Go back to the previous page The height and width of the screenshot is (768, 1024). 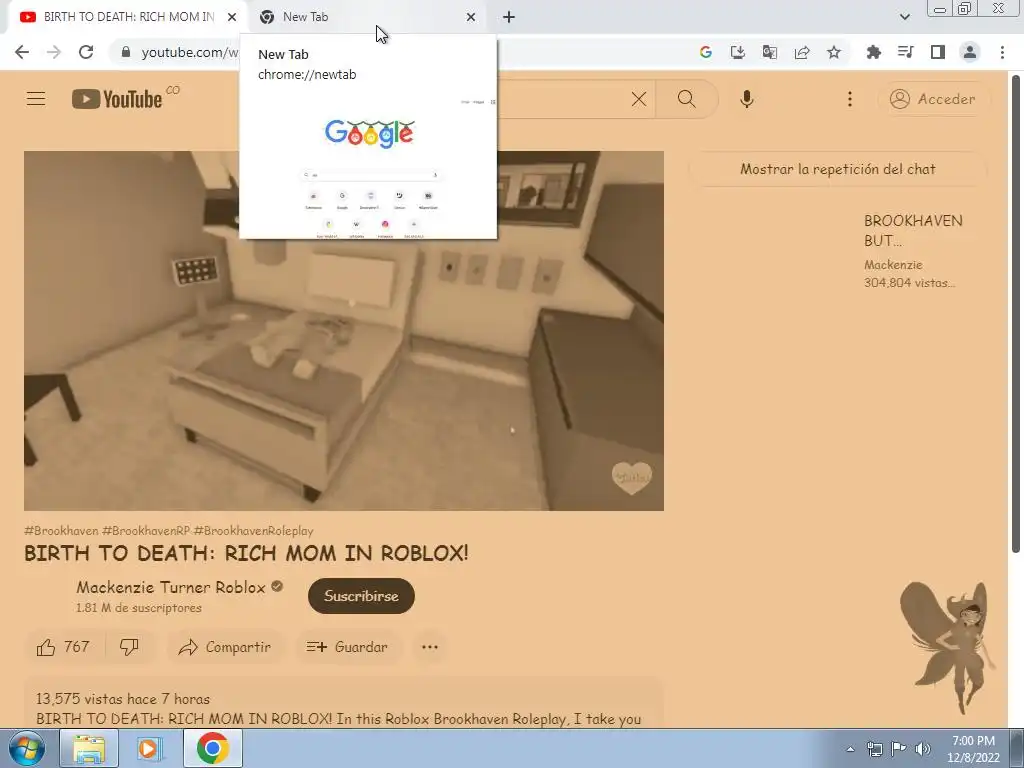coord(22,52)
